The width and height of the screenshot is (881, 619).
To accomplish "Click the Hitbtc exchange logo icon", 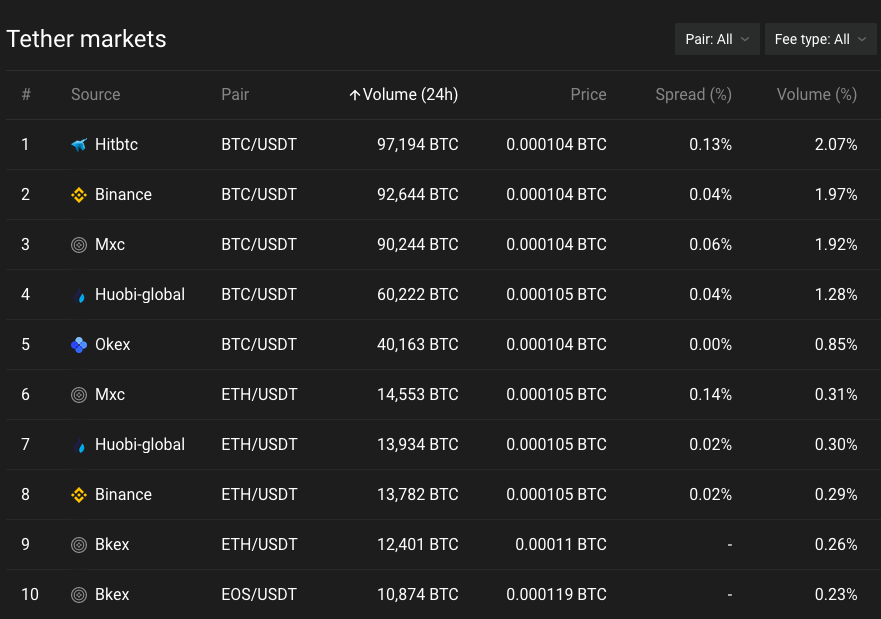I will pyautogui.click(x=79, y=145).
